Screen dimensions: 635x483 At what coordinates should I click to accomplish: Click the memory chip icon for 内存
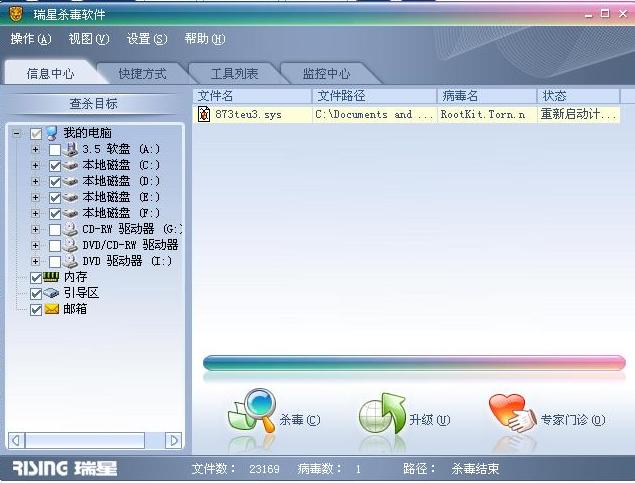coord(51,277)
